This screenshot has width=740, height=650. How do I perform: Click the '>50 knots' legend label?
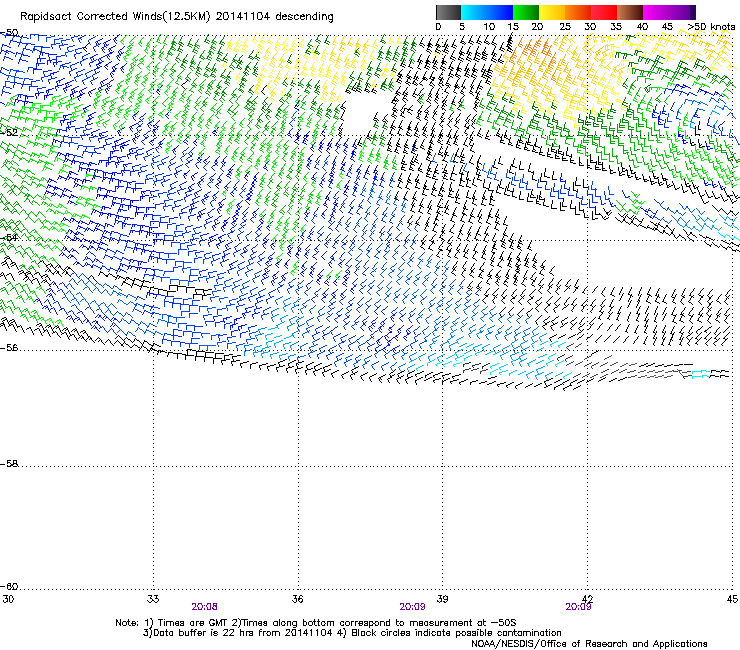tap(711, 27)
